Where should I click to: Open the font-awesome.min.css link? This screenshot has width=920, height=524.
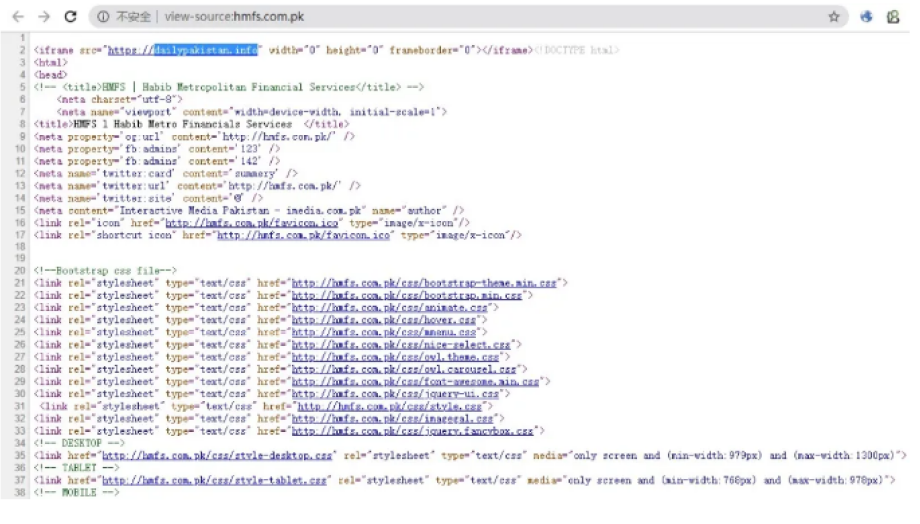tap(414, 382)
